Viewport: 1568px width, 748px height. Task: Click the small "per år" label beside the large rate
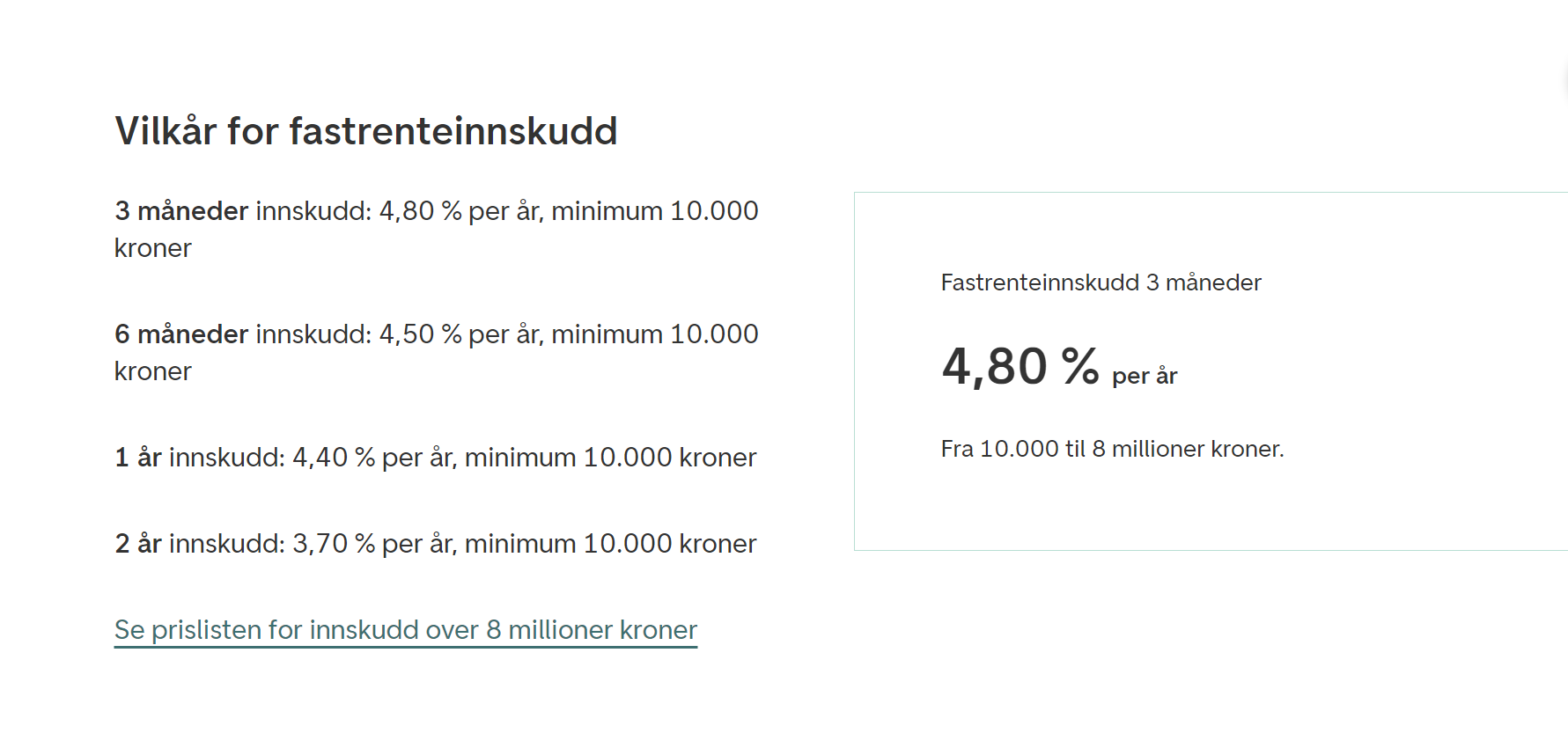1145,376
